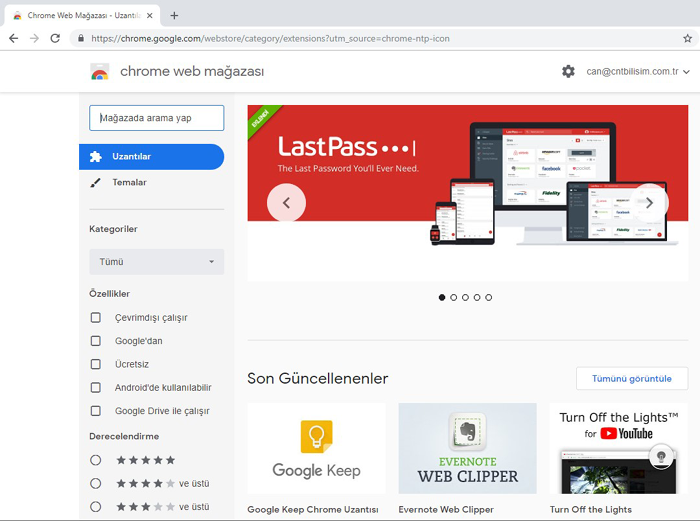Open a new tab with the plus icon
Image resolution: width=700 pixels, height=521 pixels.
(x=174, y=16)
